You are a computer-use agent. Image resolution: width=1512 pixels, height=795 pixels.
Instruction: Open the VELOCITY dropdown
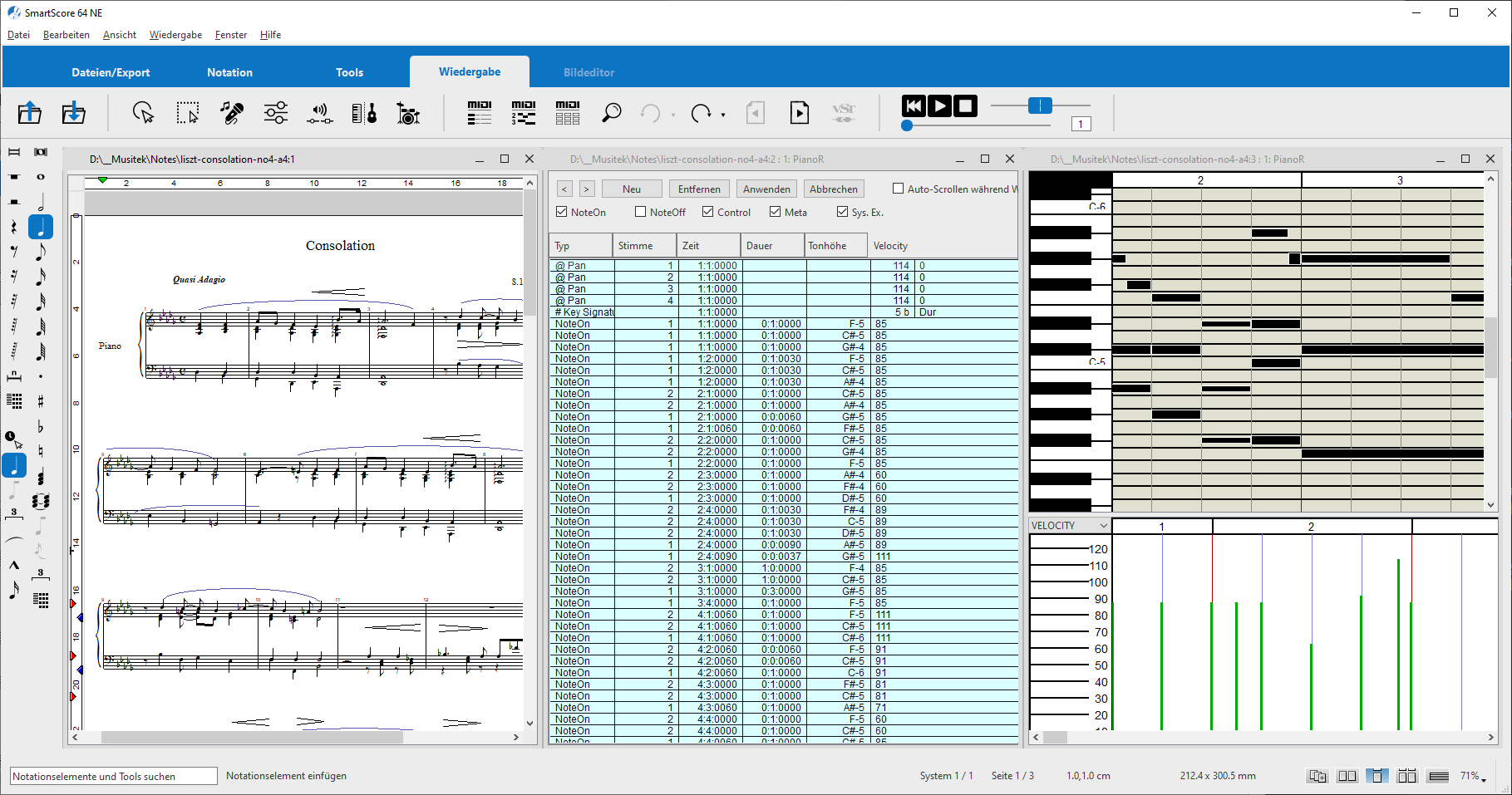click(1103, 526)
